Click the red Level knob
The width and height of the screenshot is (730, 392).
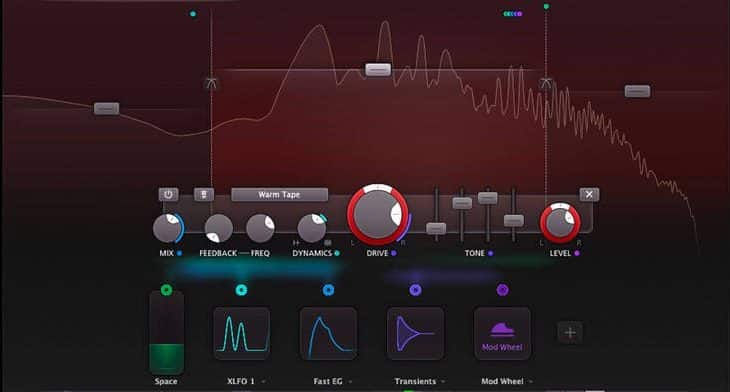[x=560, y=223]
